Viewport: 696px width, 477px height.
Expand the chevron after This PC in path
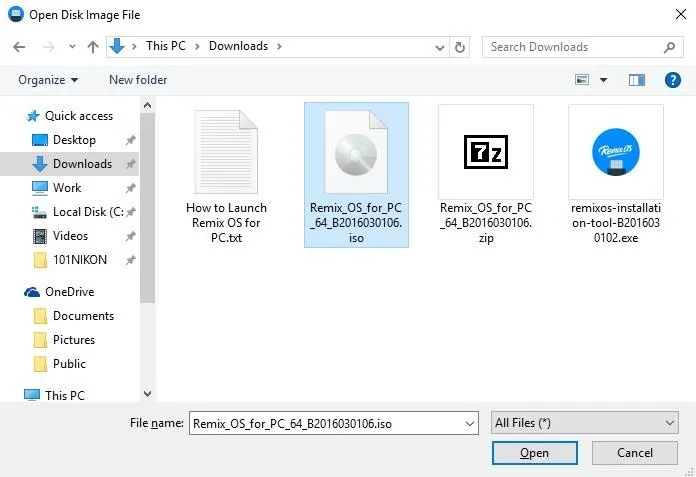(x=197, y=46)
